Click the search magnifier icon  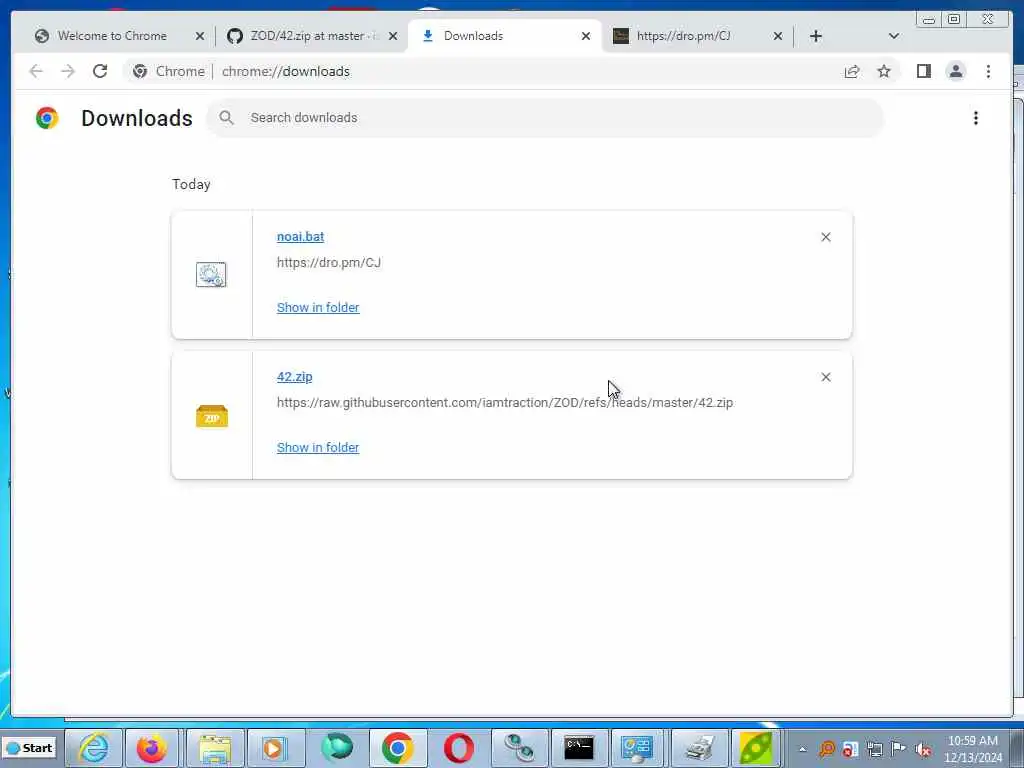(x=227, y=118)
